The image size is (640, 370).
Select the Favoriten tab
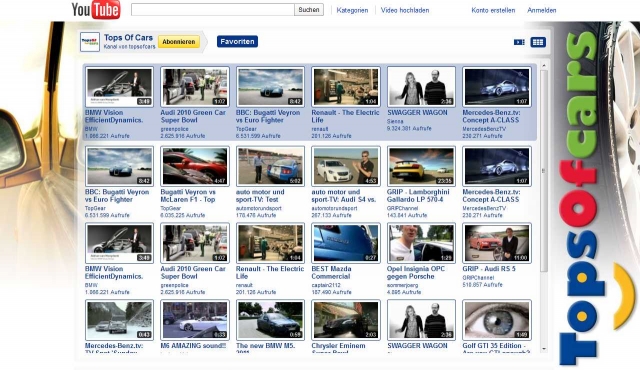click(x=237, y=41)
